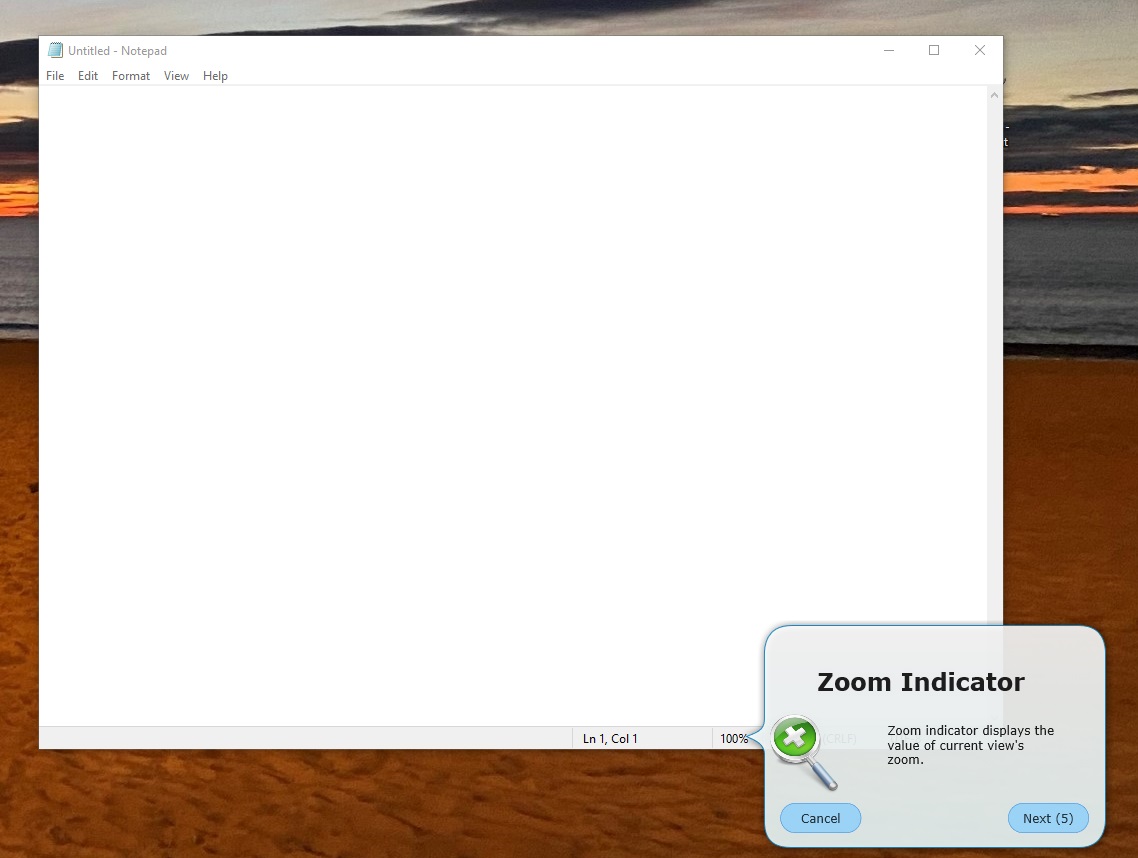Click the zoom indicator description text
This screenshot has height=858, width=1138.
[970, 745]
